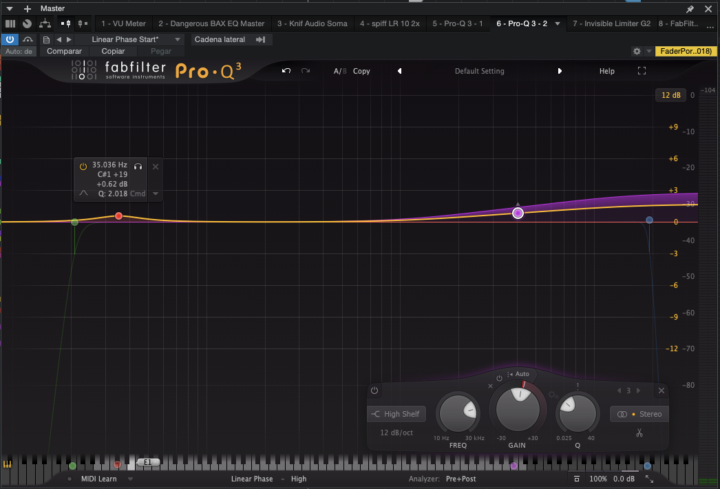Switch to the 5 - Pro-Q 3 - 1 tab
Viewport: 720px width, 489px height.
pyautogui.click(x=457, y=23)
